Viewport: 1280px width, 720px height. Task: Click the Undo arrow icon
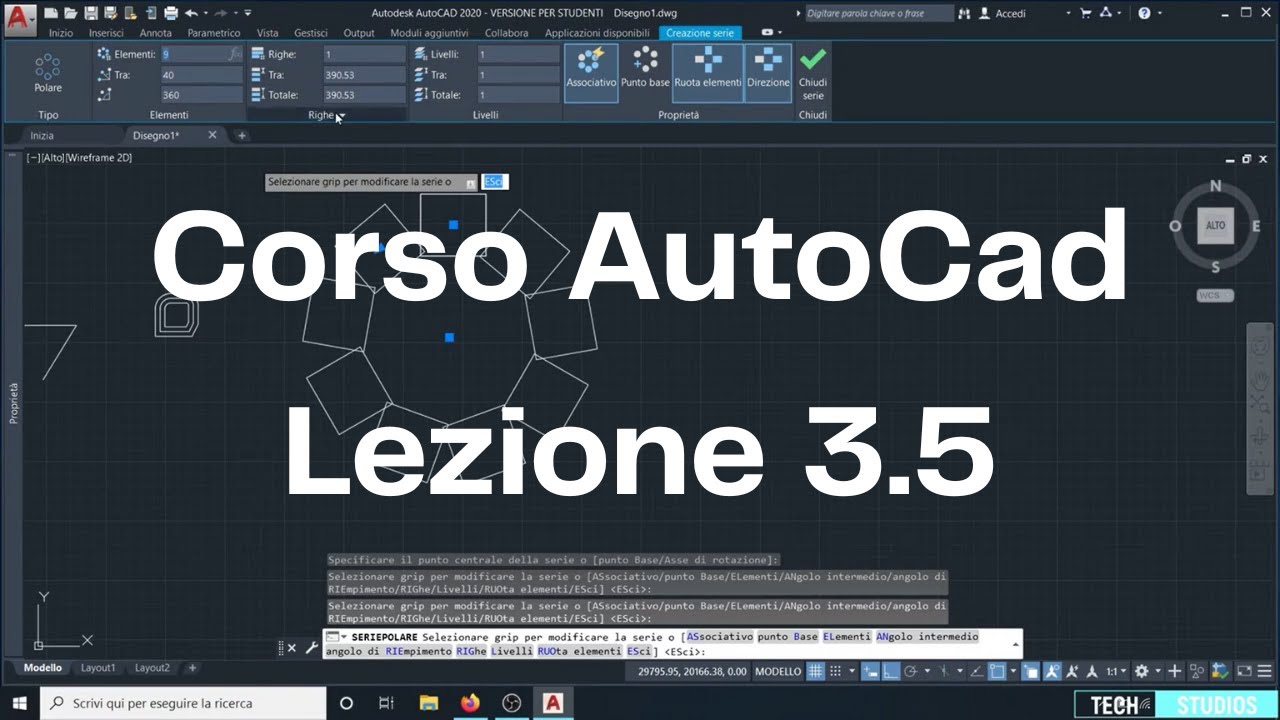point(191,13)
